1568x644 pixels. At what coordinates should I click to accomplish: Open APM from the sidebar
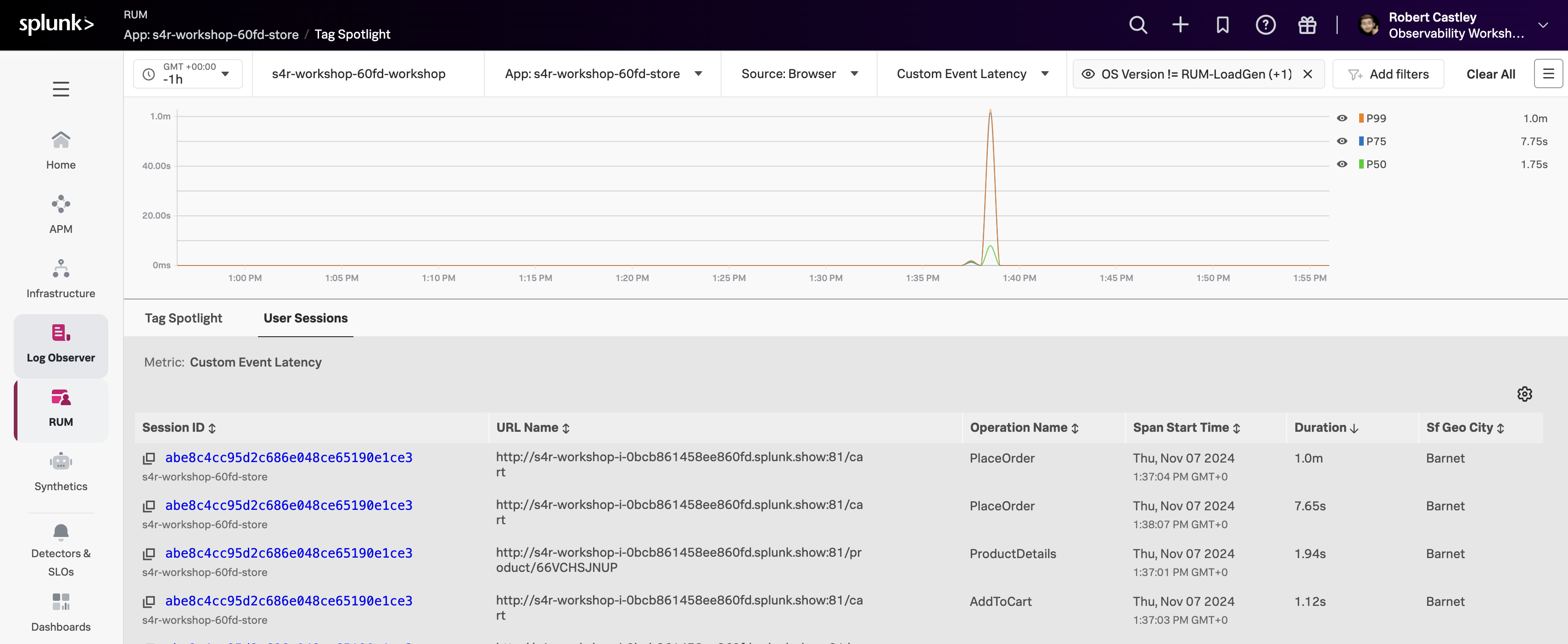(x=61, y=215)
